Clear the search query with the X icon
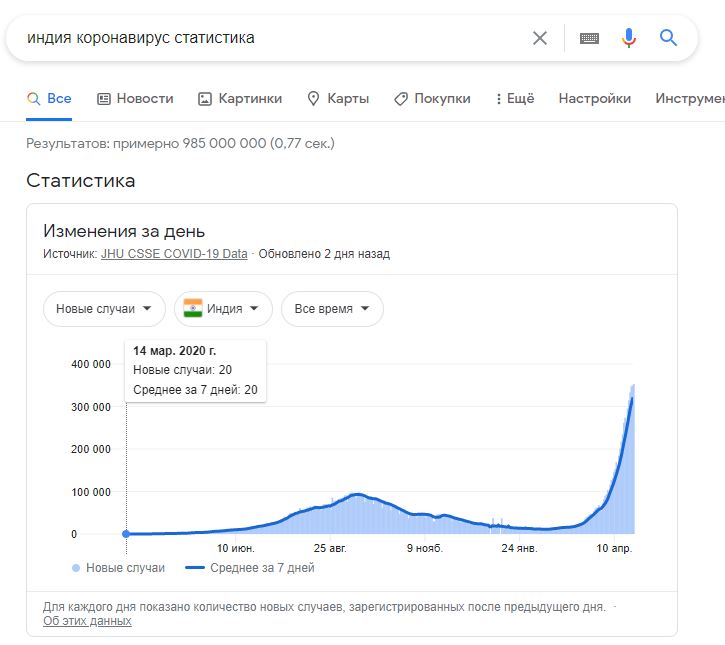 click(x=540, y=38)
